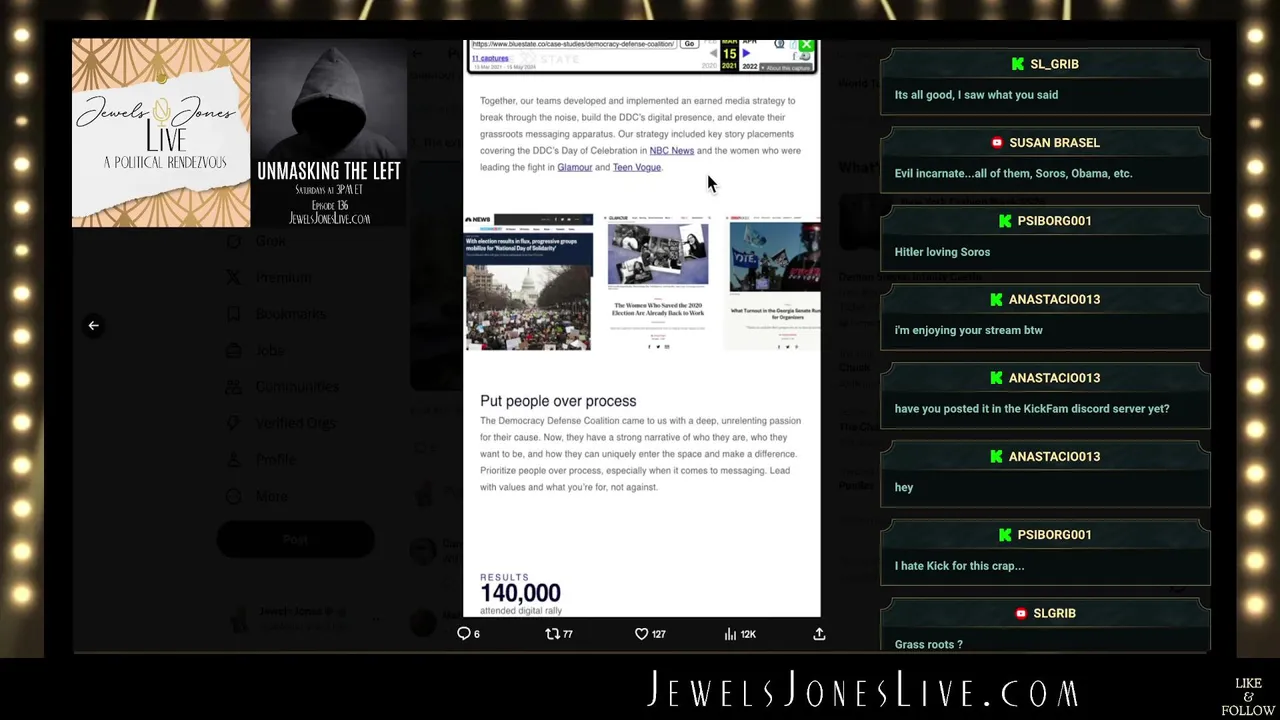Viewport: 1280px width, 720px height.
Task: Click the '140,000' results figure
Action: pos(520,593)
